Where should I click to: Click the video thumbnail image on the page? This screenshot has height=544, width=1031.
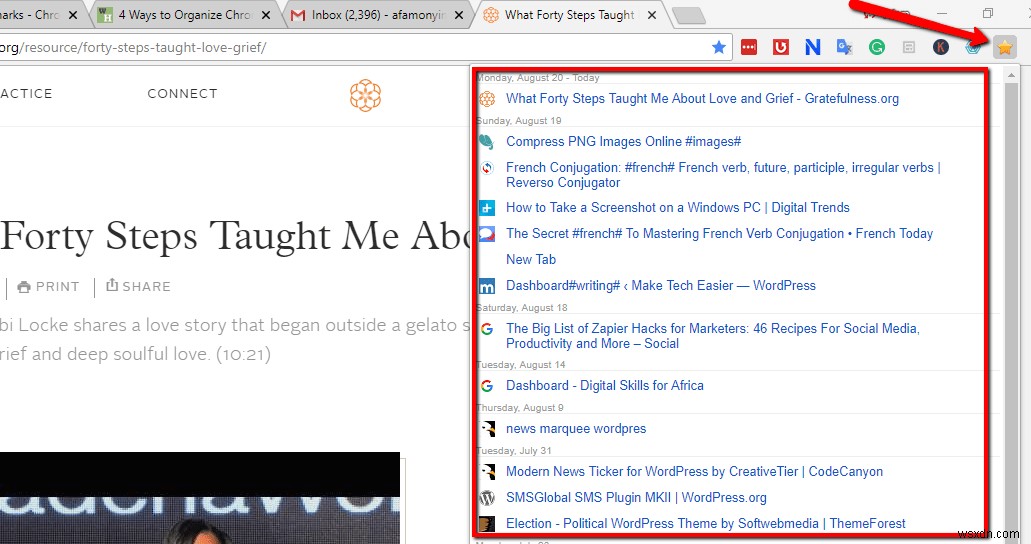tap(200, 498)
